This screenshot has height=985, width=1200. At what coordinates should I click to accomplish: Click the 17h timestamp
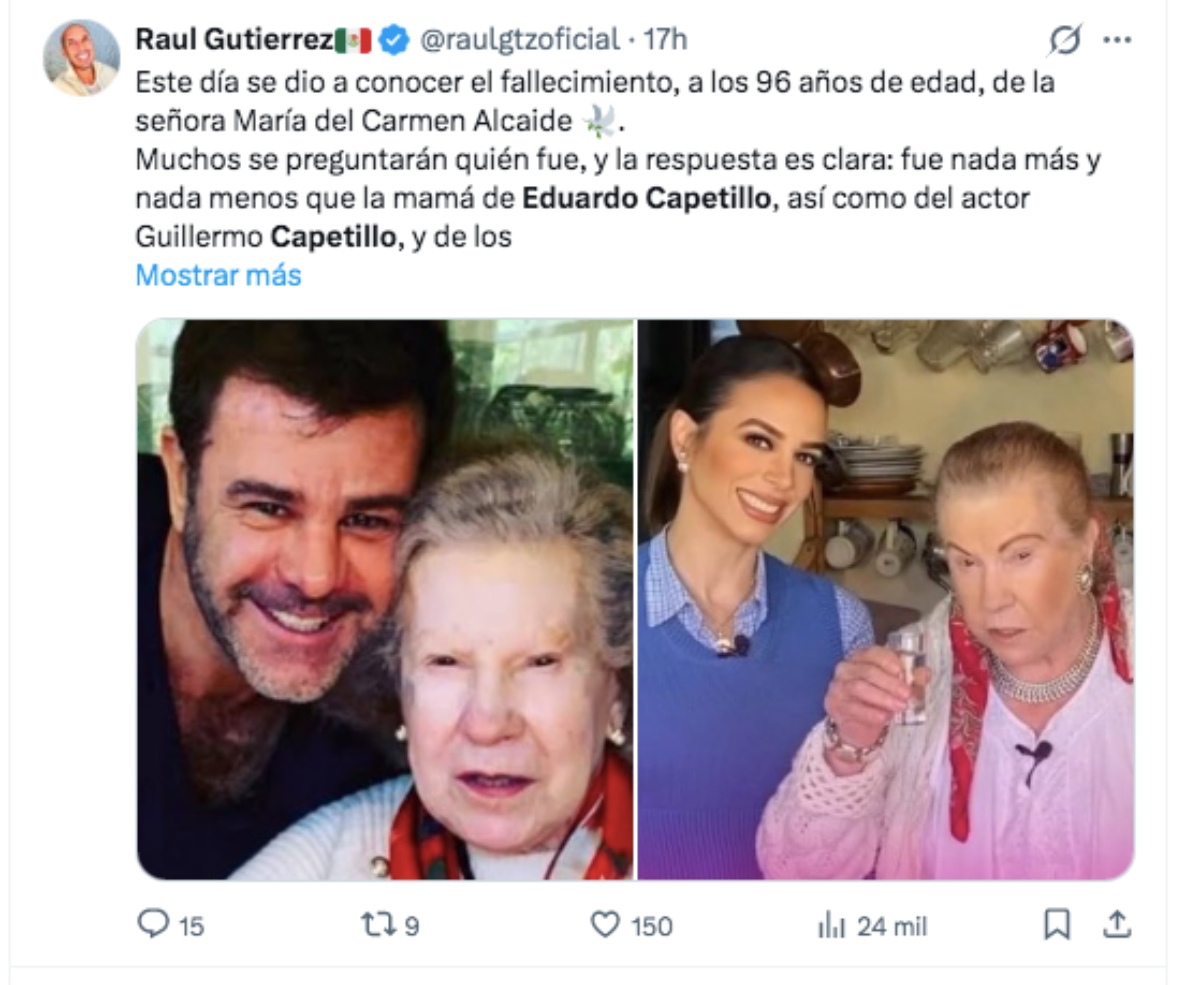click(x=664, y=40)
